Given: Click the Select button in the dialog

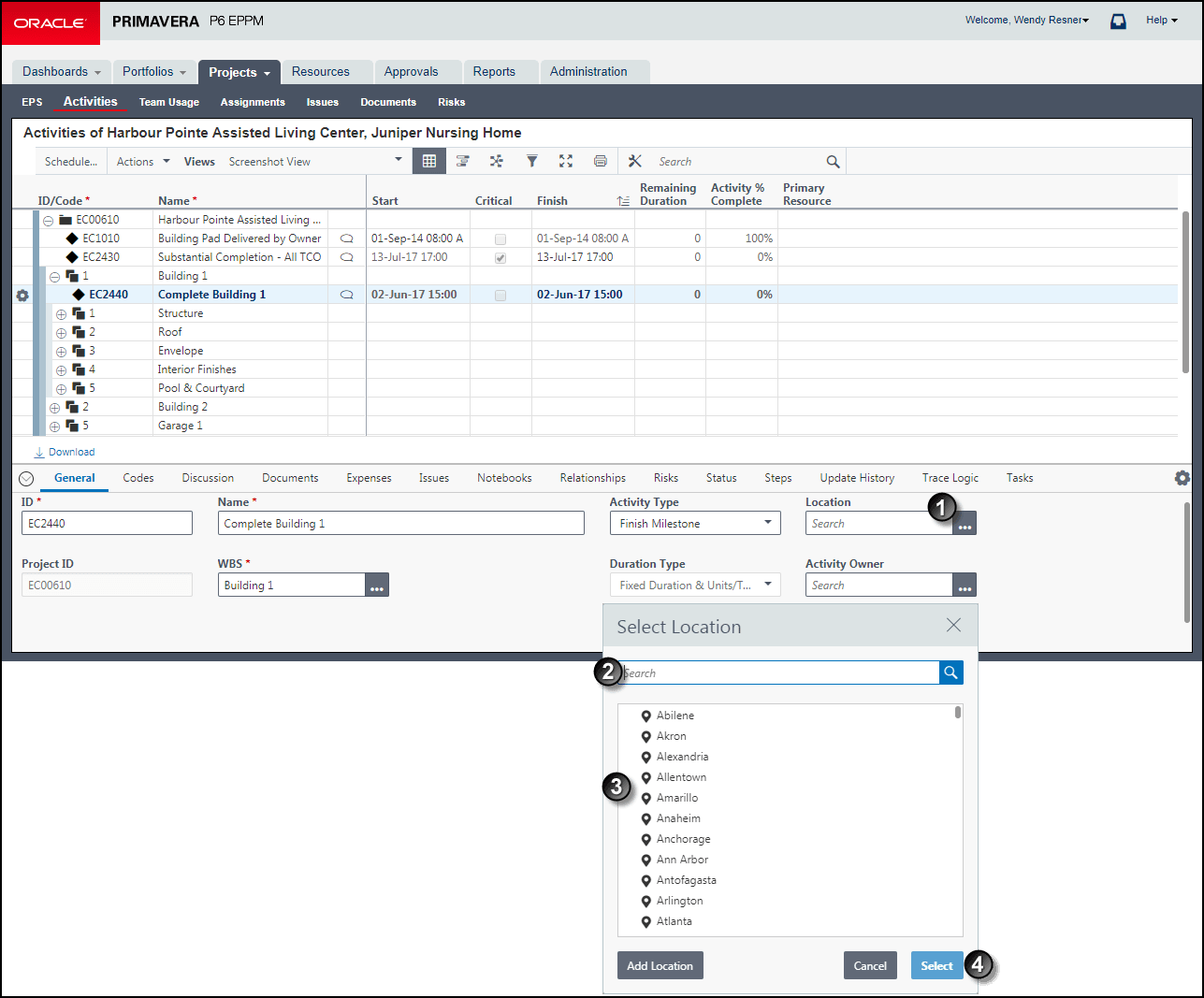Looking at the screenshot, I should [x=936, y=966].
